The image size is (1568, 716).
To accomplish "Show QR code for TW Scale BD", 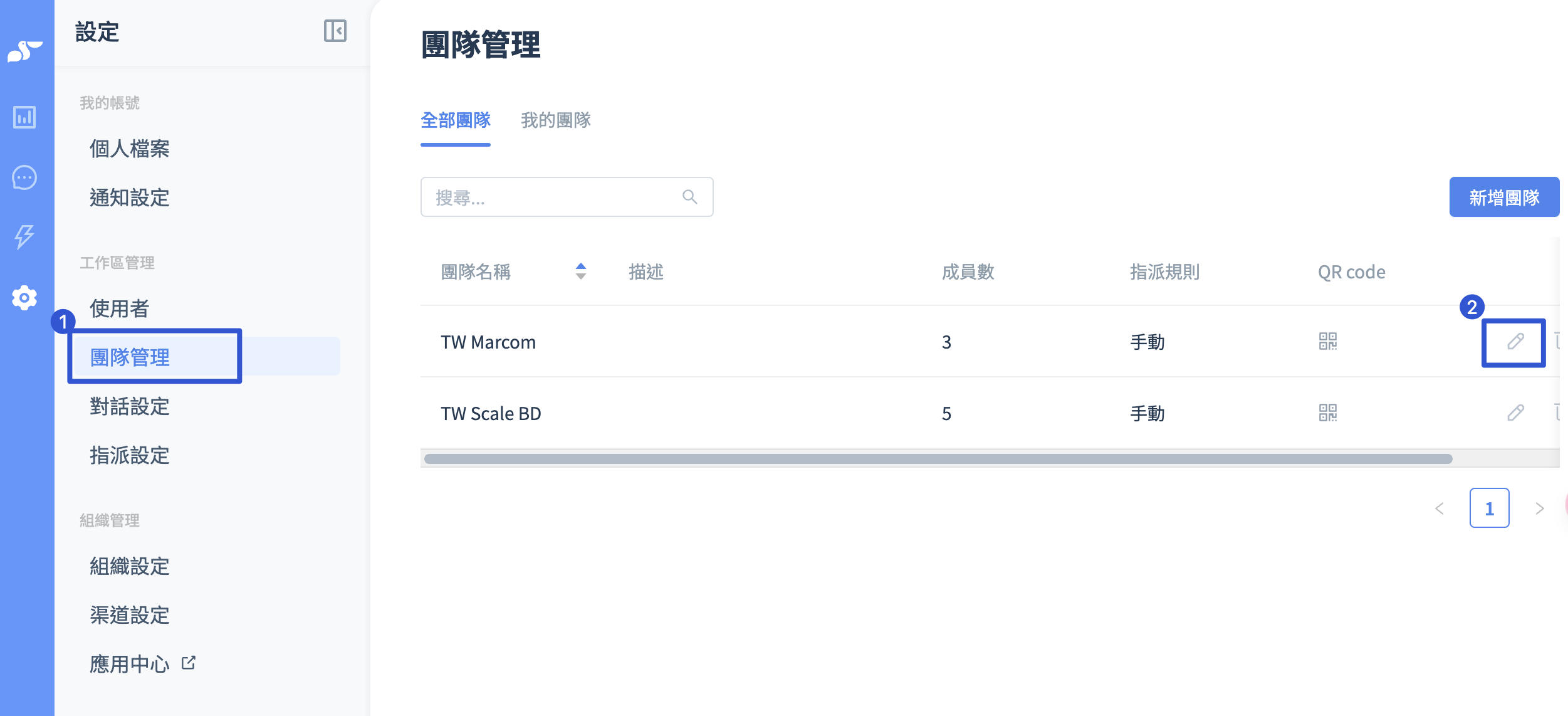I will [x=1327, y=413].
